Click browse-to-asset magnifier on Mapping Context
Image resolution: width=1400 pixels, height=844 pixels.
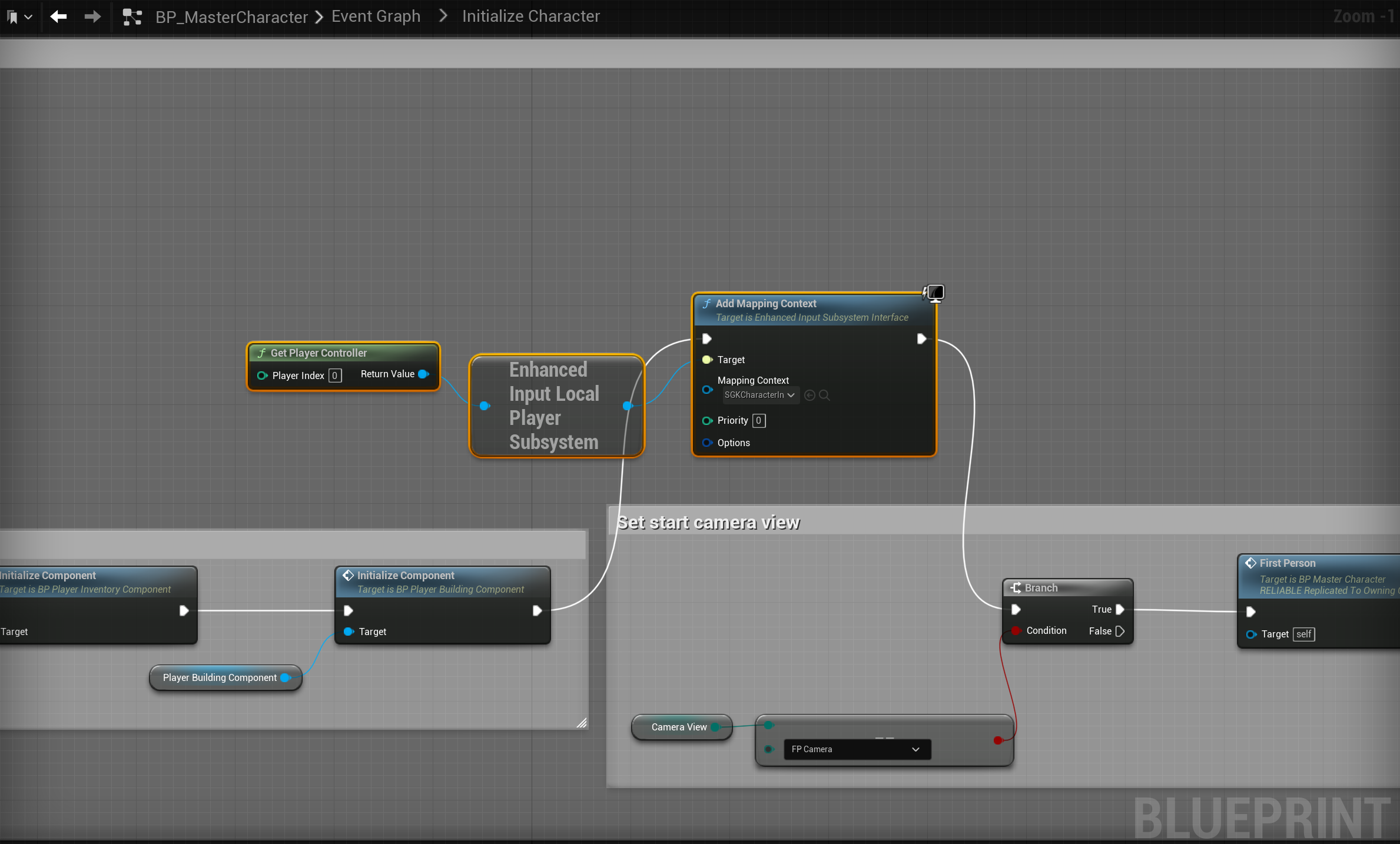click(824, 396)
